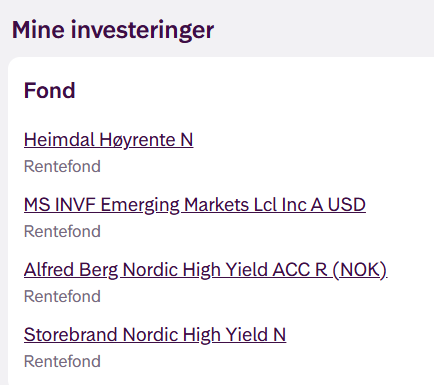
Task: Open MS INVF Emerging Markets Lcl Inc fund
Action: click(x=195, y=205)
